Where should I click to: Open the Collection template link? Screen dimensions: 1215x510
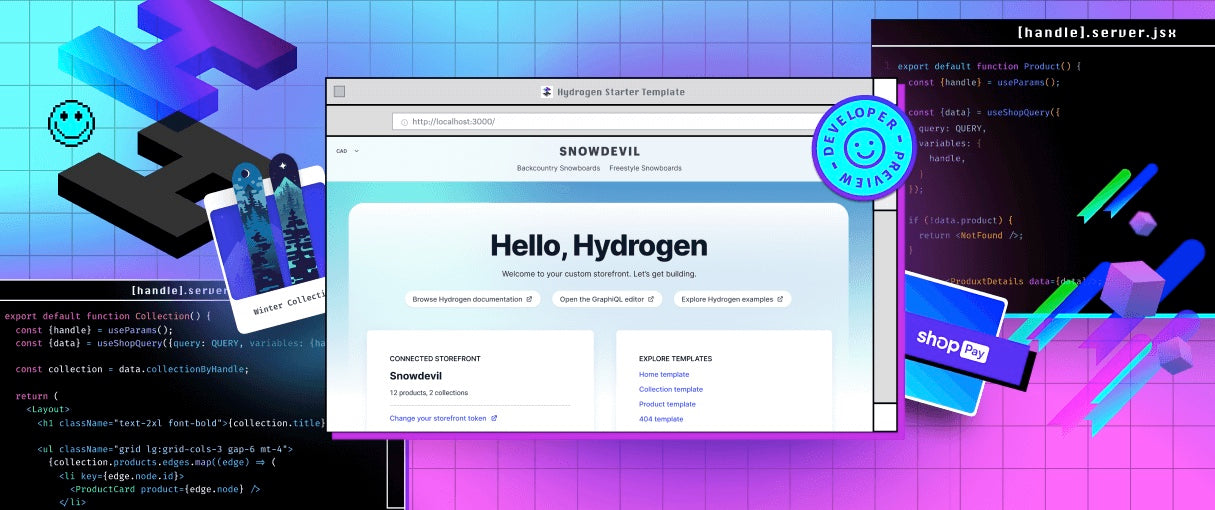(x=671, y=389)
